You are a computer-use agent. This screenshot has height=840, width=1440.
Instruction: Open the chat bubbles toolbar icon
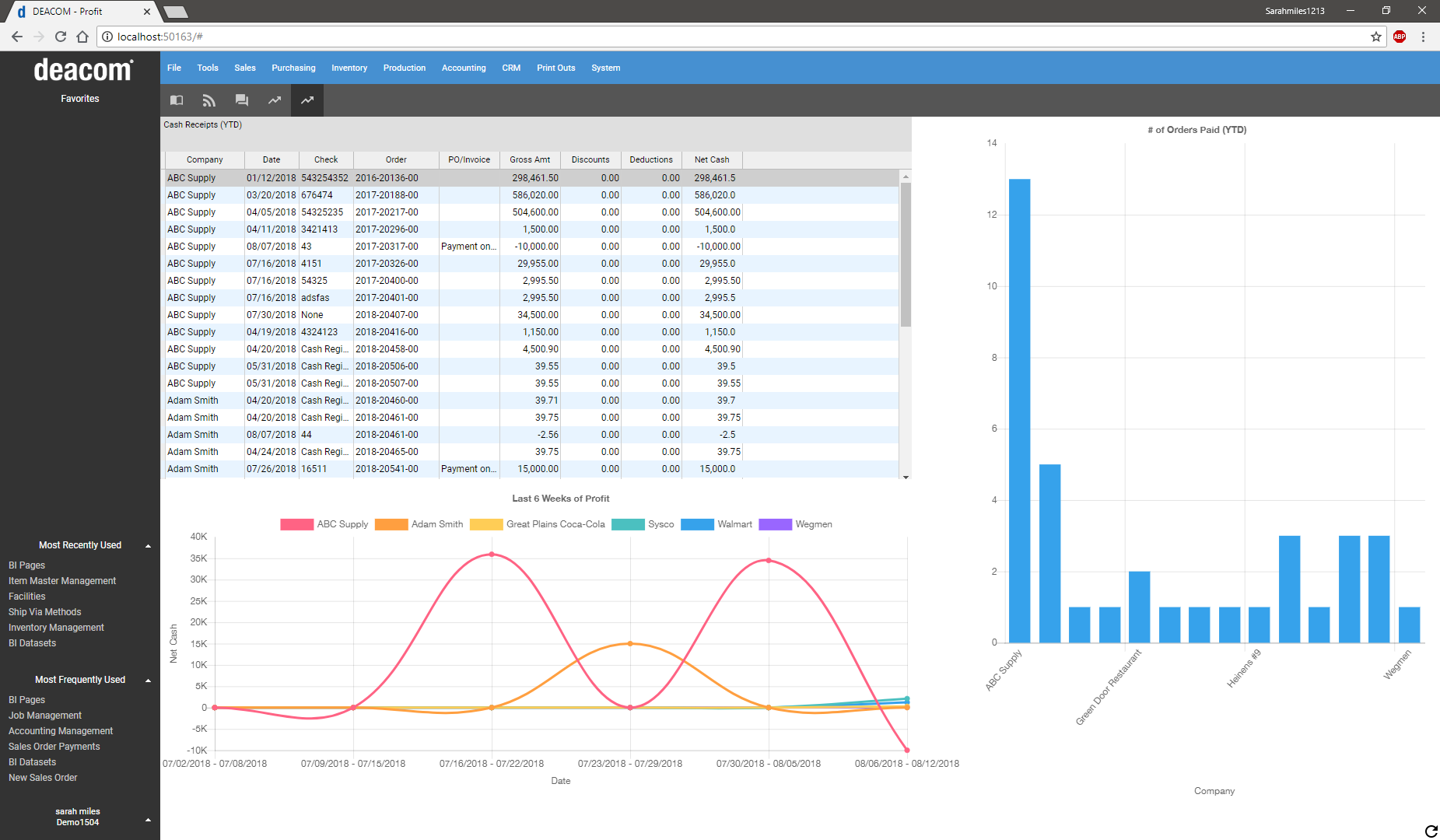coord(242,100)
